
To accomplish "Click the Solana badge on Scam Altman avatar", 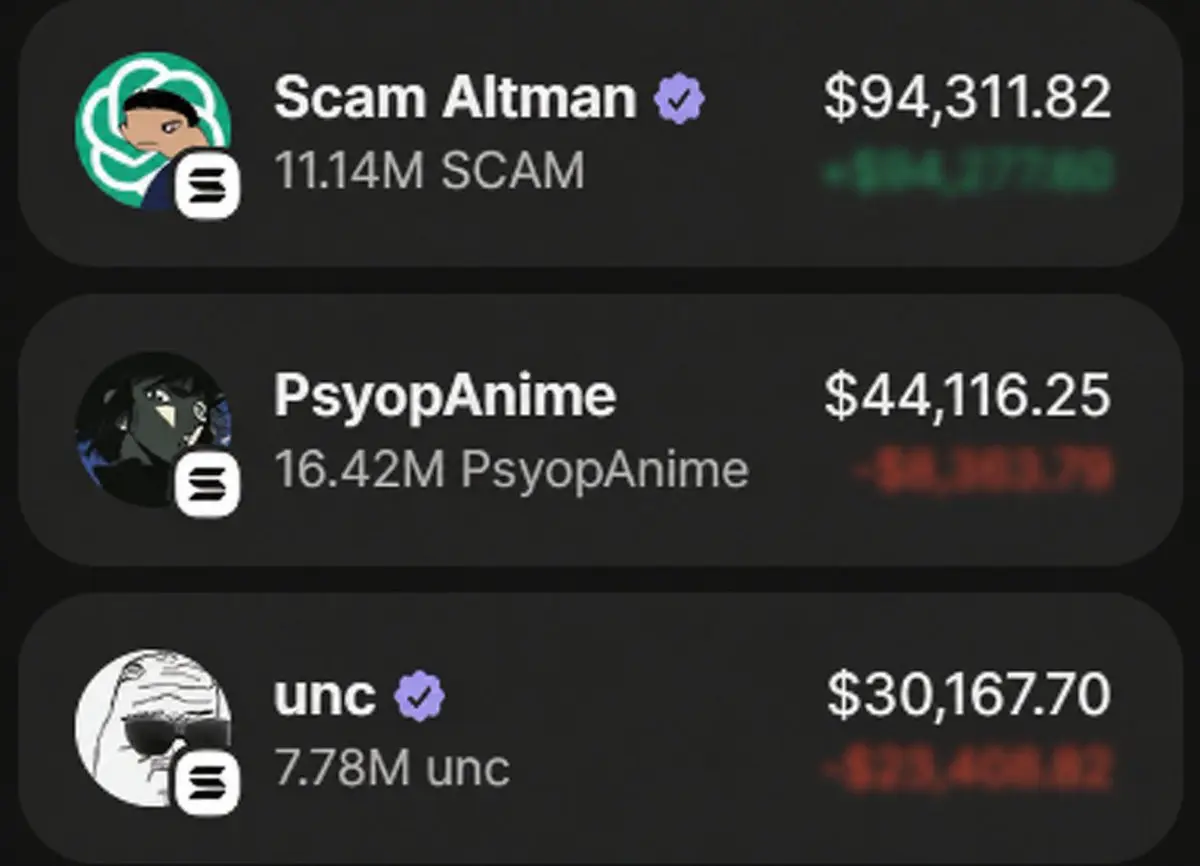I will (208, 185).
